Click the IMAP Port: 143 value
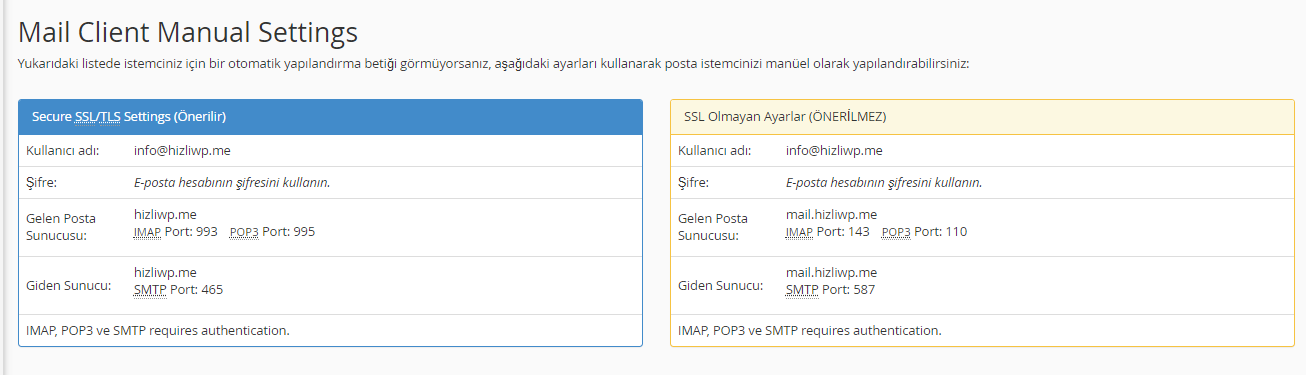The image size is (1306, 375). (828, 232)
